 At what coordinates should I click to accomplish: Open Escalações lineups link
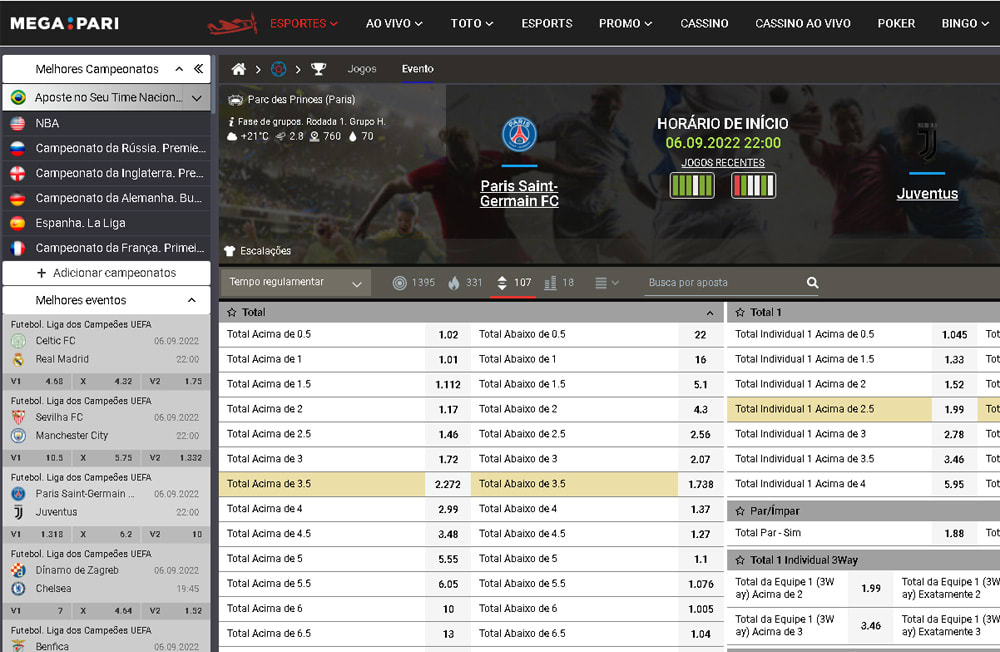pos(265,251)
